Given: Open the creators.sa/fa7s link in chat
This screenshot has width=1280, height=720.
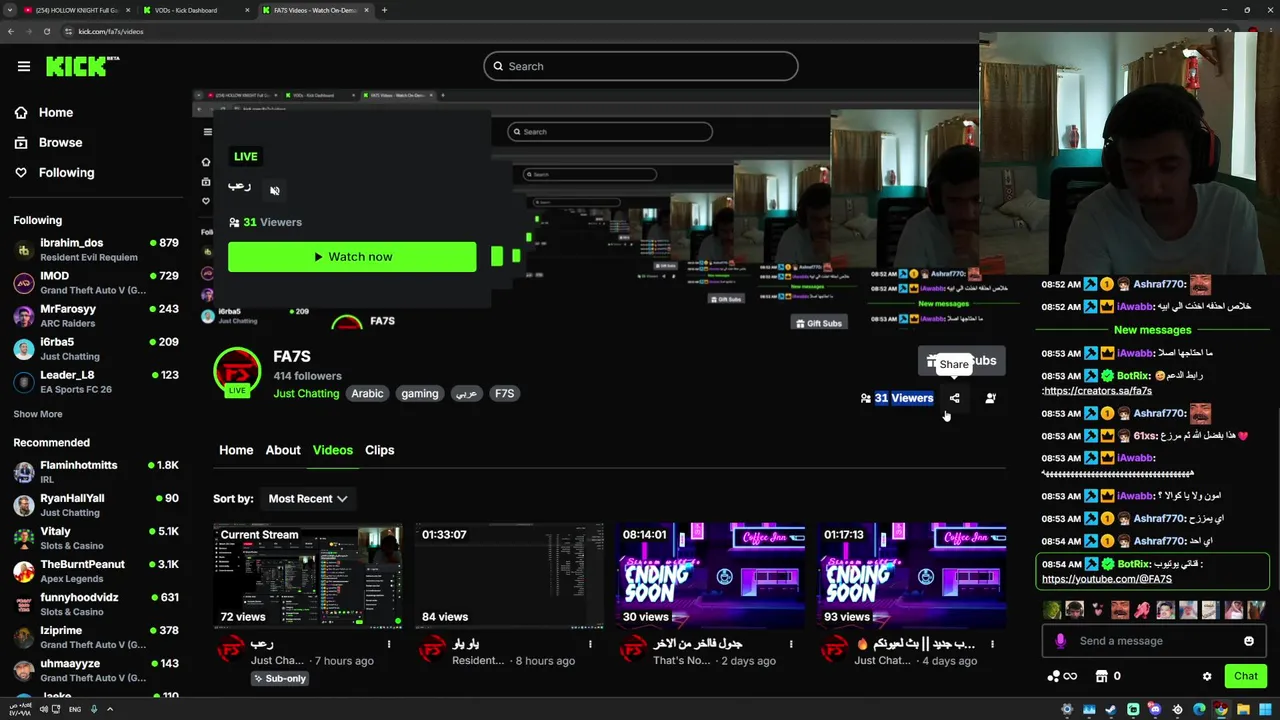Looking at the screenshot, I should click(1096, 391).
